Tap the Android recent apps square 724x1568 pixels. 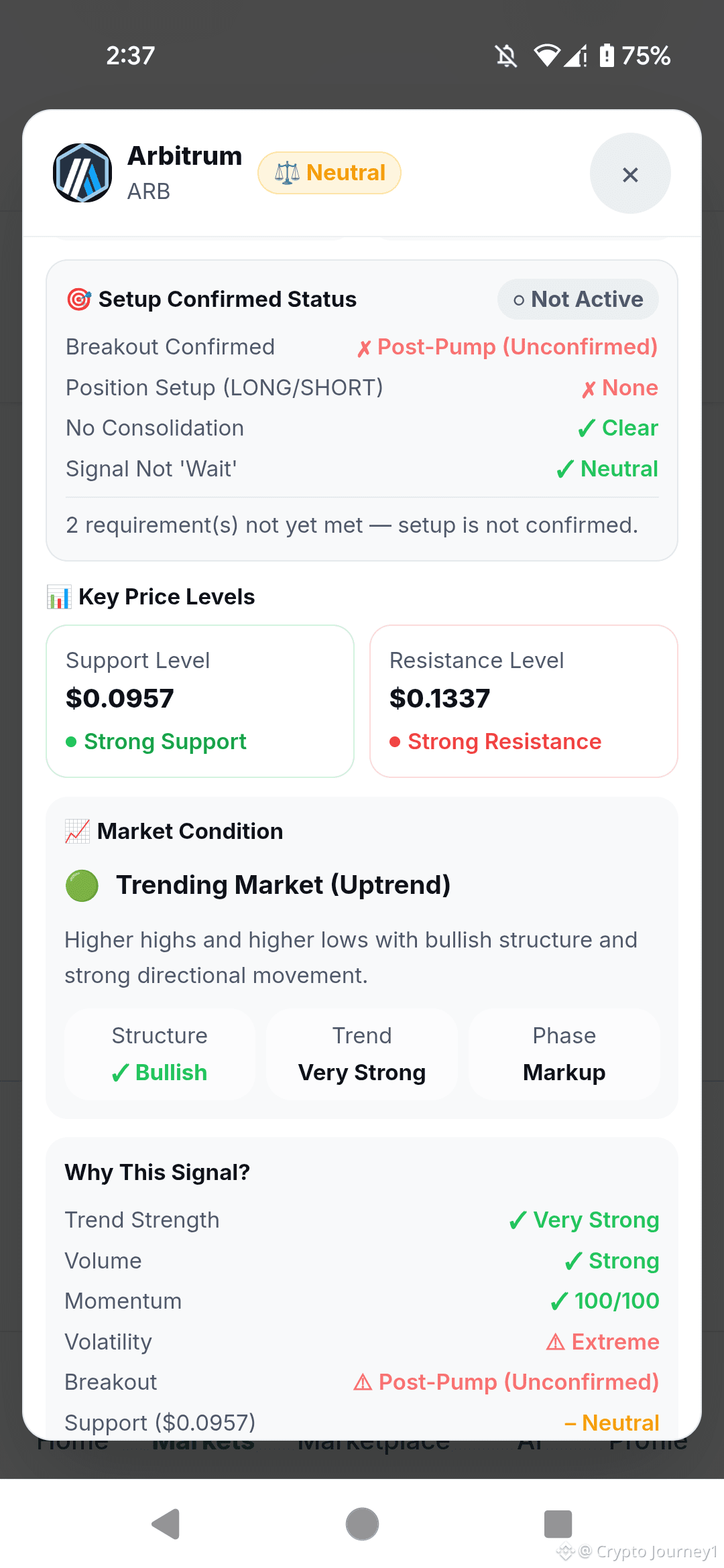558,1524
